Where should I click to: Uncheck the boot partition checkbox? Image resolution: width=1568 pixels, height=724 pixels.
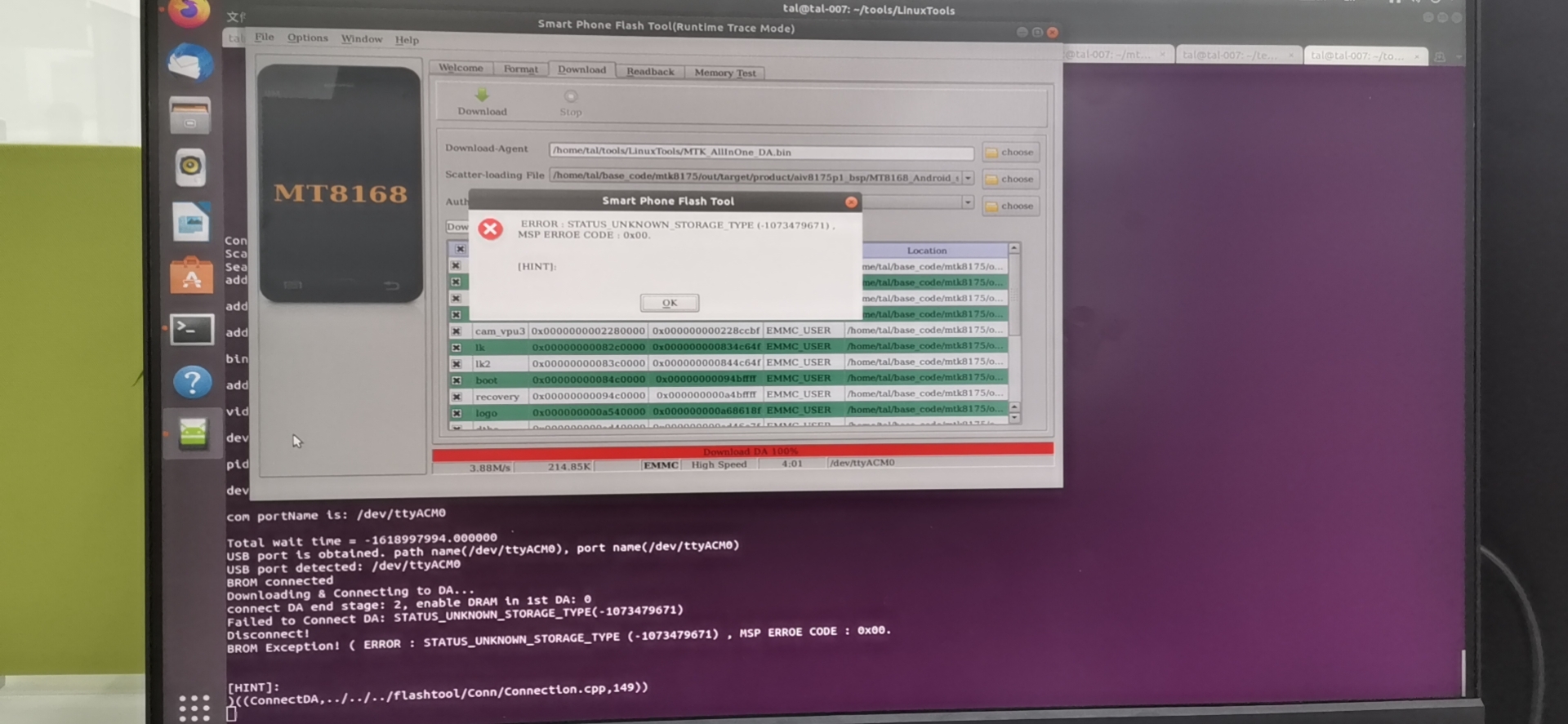pos(457,380)
